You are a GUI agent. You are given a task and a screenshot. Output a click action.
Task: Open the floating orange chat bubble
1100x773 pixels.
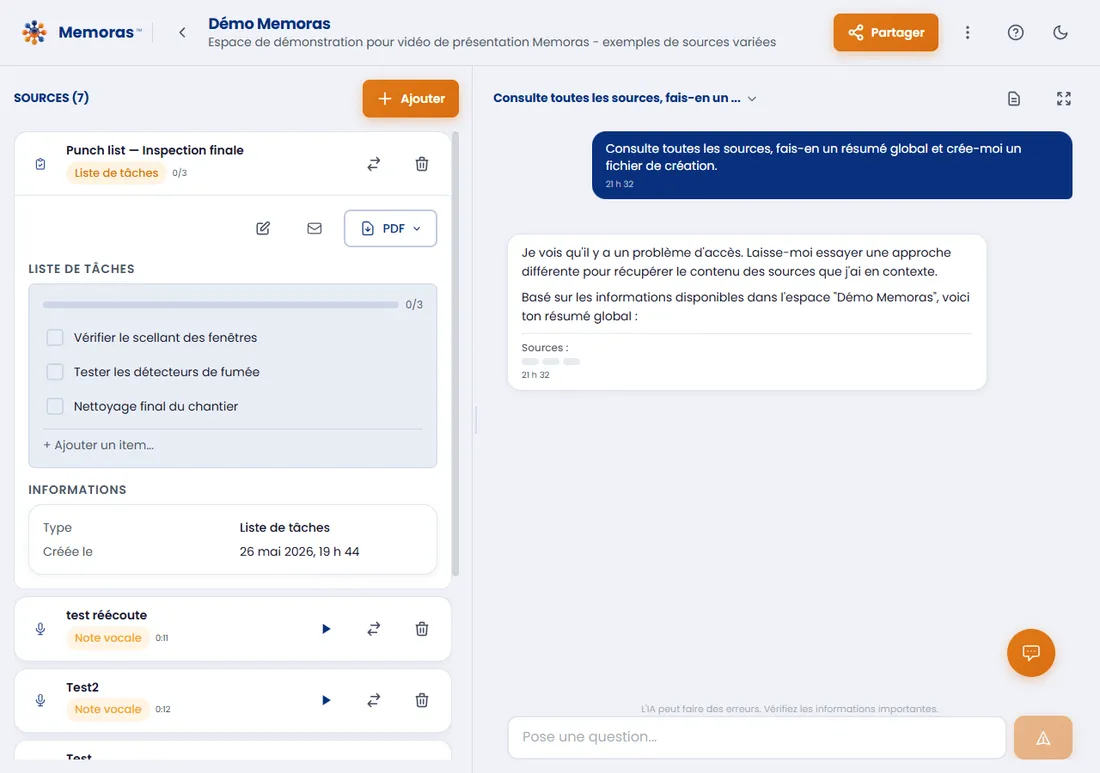coord(1031,653)
